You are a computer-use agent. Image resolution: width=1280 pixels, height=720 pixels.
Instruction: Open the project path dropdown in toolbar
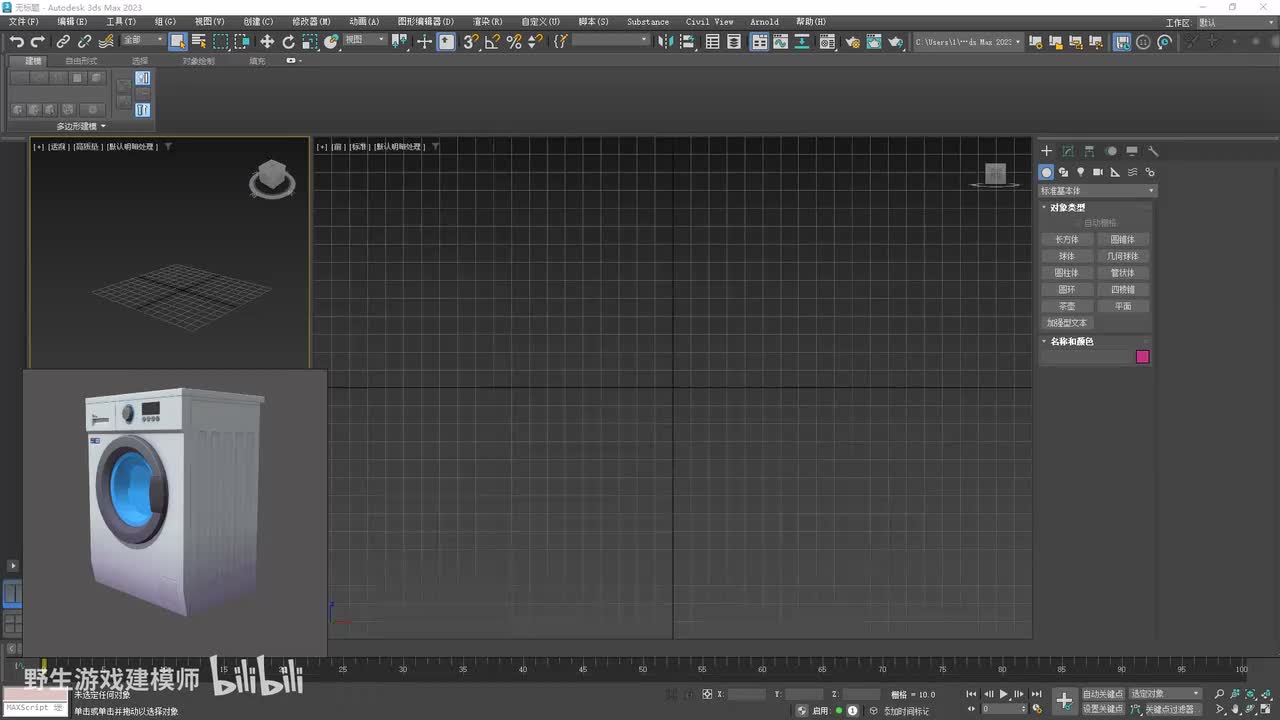pyautogui.click(x=968, y=42)
